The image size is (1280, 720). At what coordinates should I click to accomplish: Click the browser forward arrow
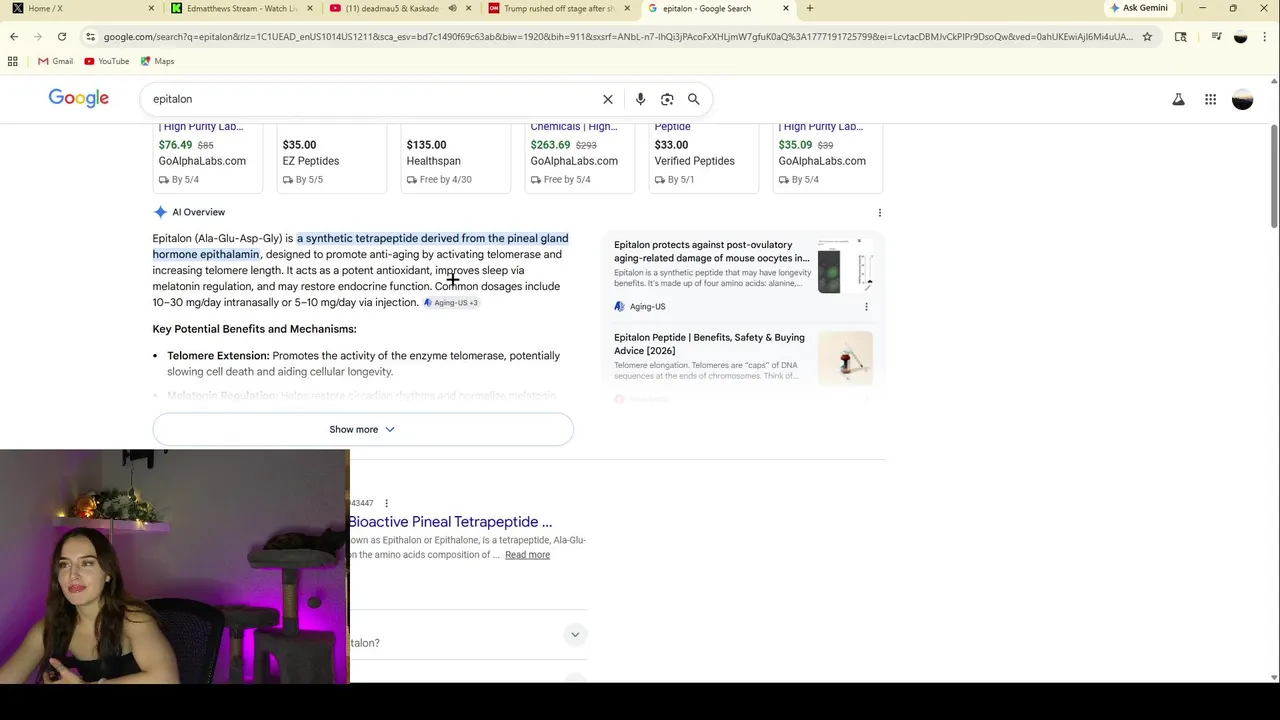tap(38, 37)
